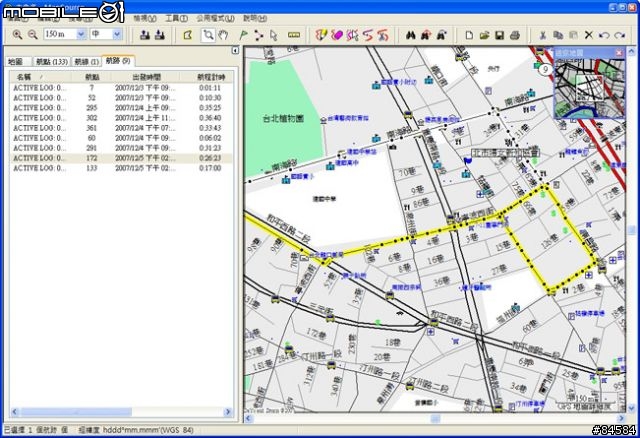The height and width of the screenshot is (438, 640).
Task: Open the 檢視(V) menu
Action: pyautogui.click(x=145, y=18)
